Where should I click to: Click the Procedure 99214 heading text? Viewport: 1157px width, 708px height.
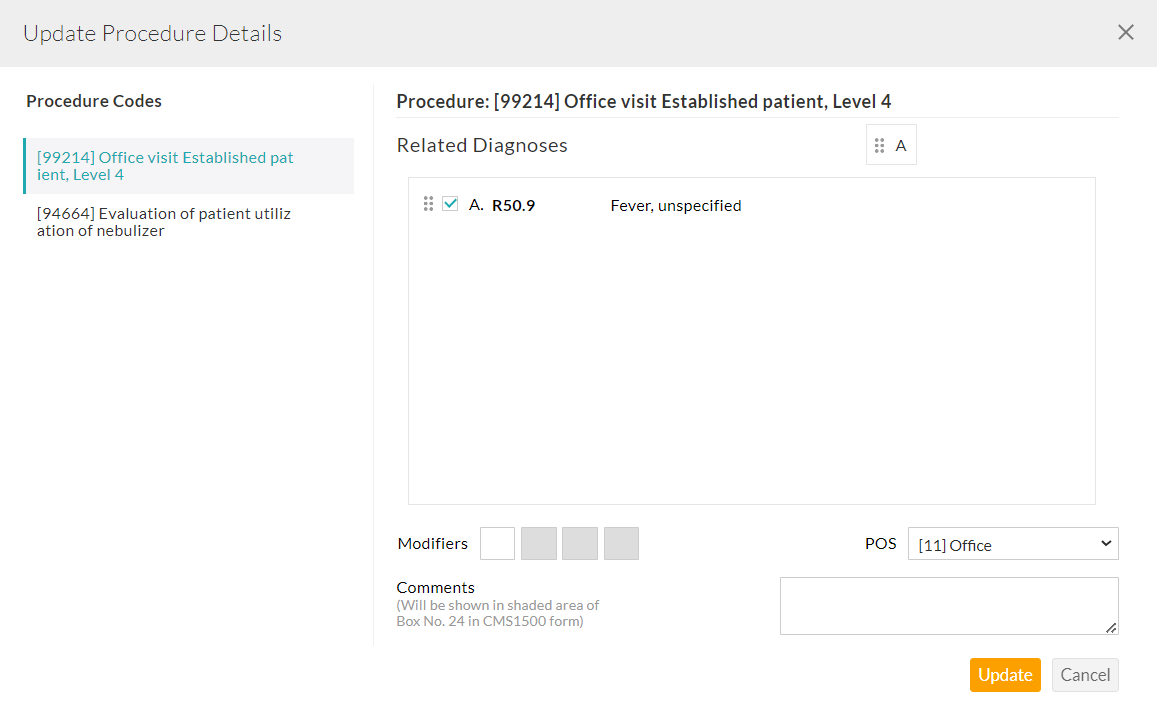point(643,101)
